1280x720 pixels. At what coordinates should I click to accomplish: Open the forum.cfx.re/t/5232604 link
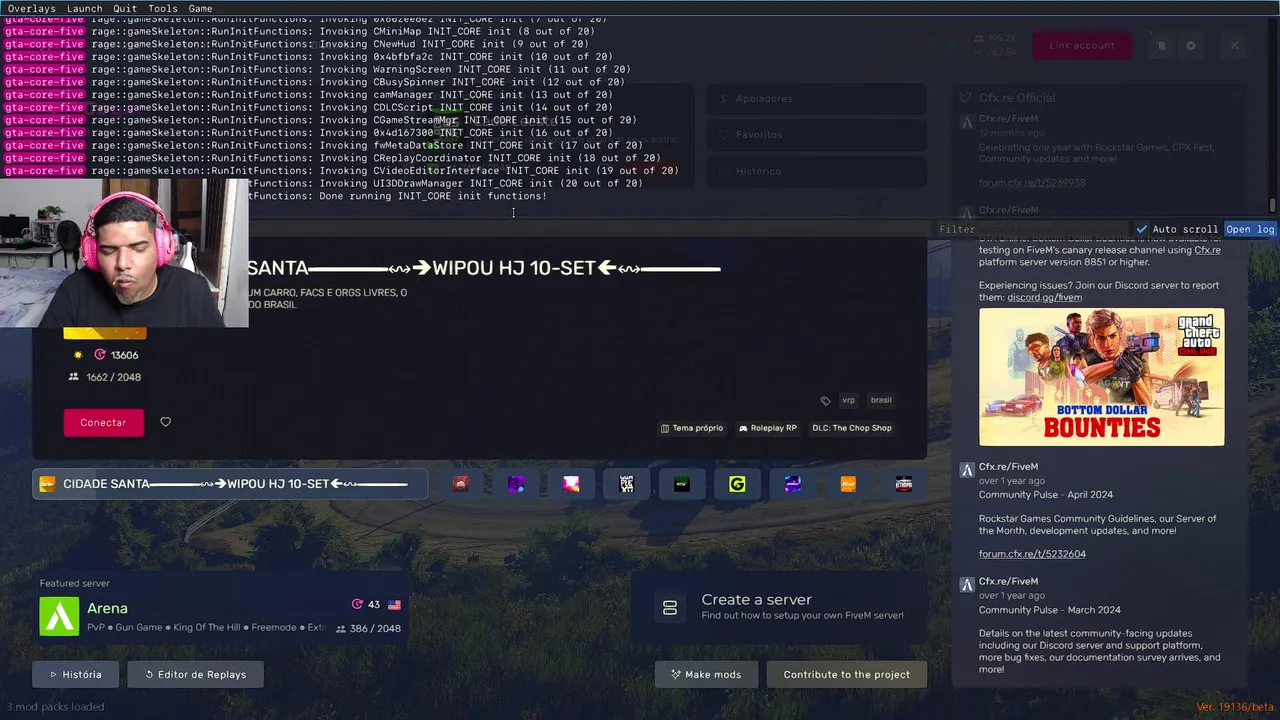[1032, 554]
